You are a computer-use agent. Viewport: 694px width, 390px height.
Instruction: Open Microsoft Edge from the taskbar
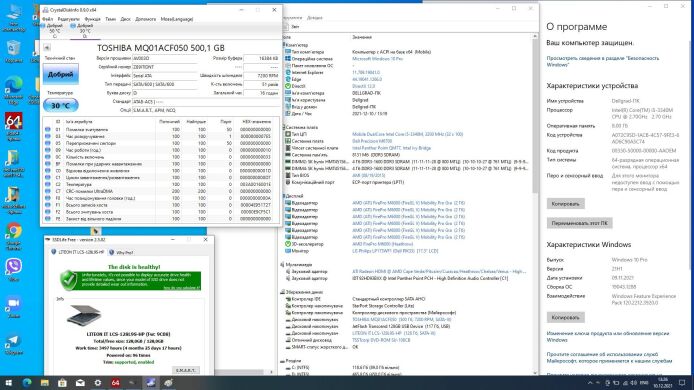[x=27, y=382]
